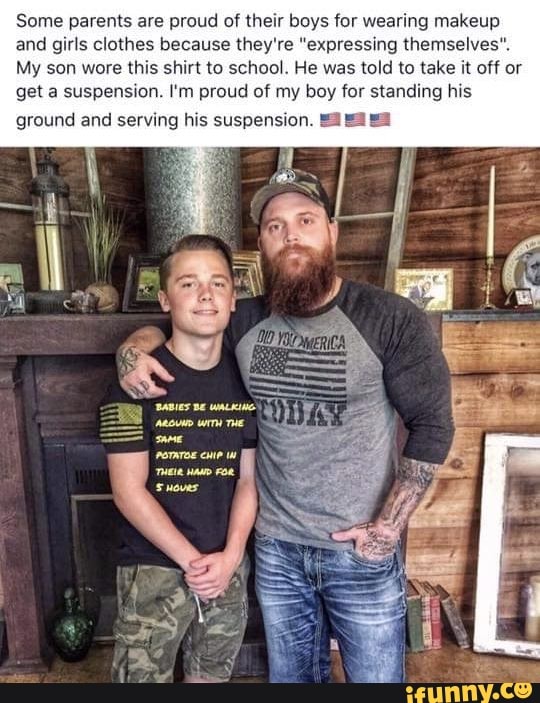Click the row of old books
The image size is (540, 703).
click(x=436, y=614)
